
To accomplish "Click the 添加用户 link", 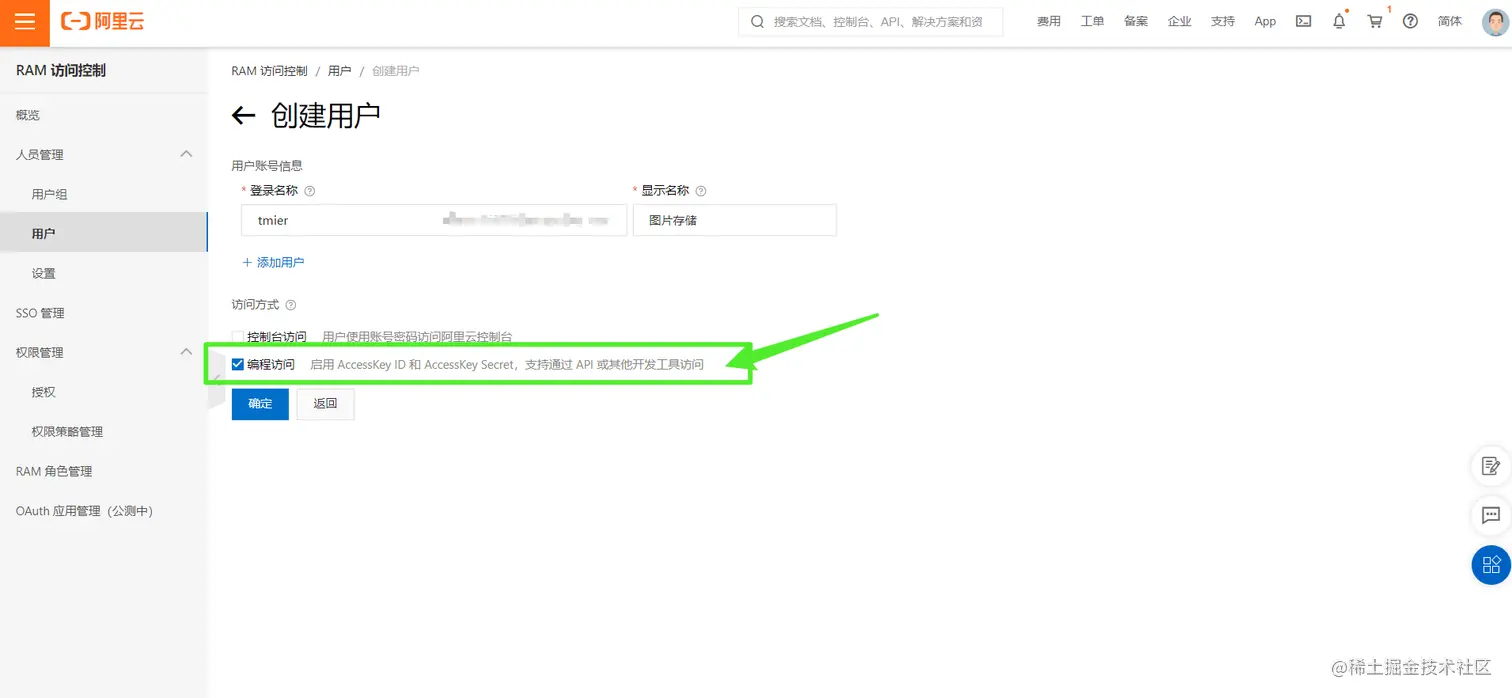I will tap(273, 262).
